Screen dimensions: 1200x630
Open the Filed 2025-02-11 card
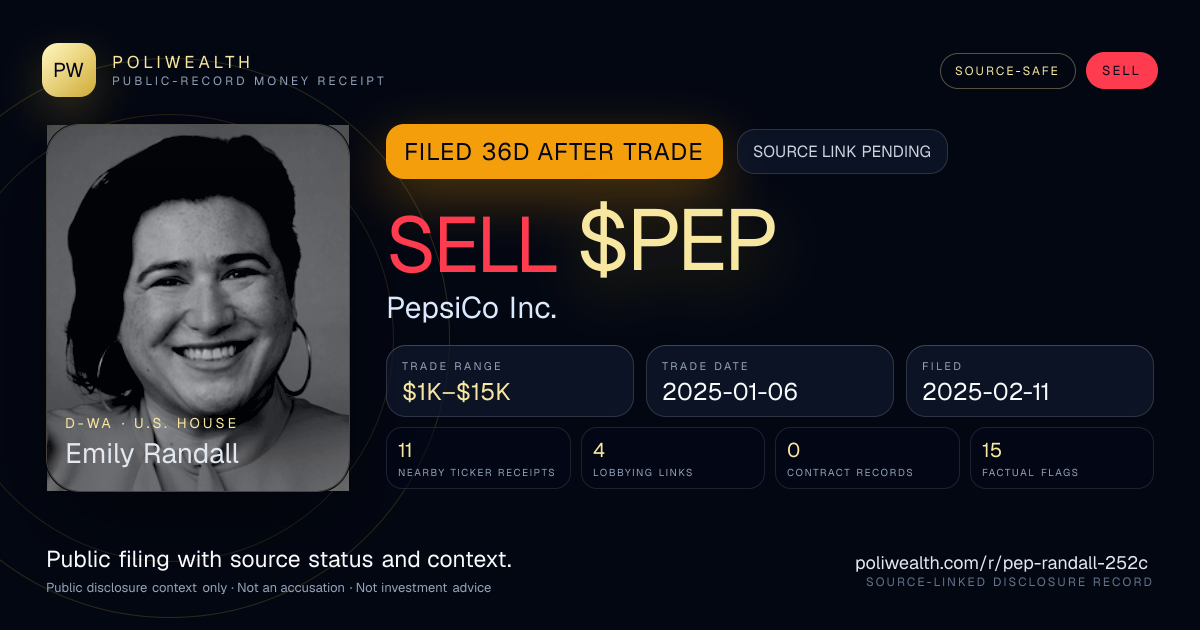click(x=1030, y=381)
